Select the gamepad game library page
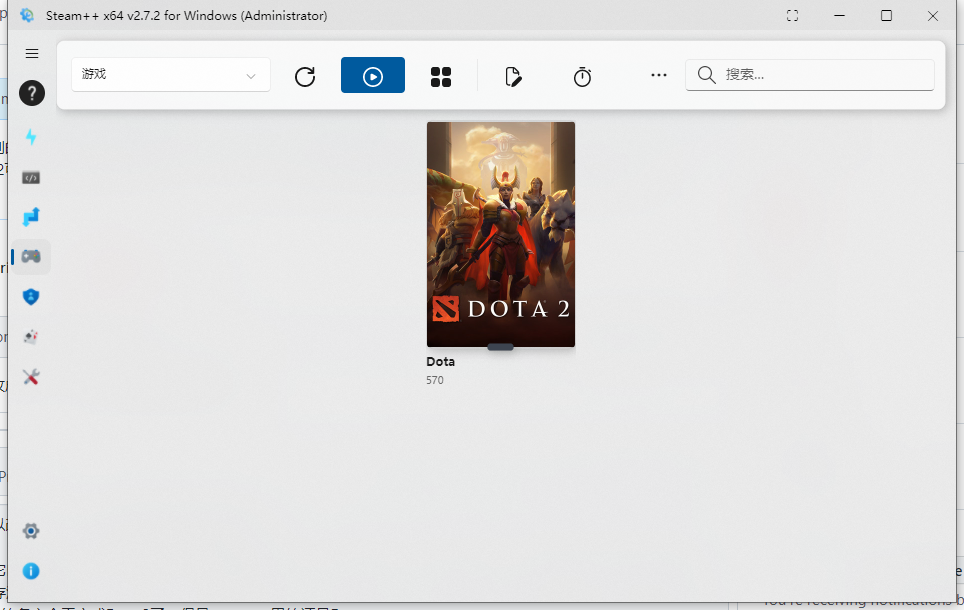 coord(31,256)
